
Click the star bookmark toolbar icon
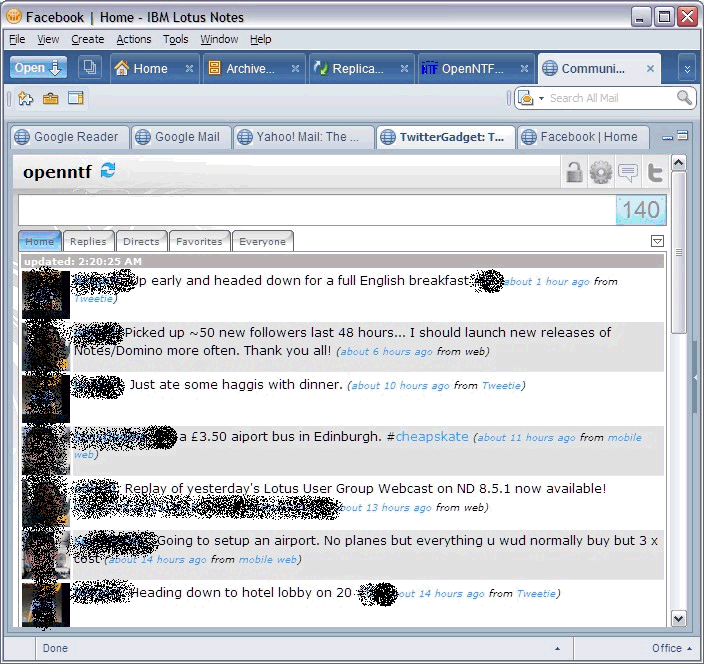pos(26,98)
